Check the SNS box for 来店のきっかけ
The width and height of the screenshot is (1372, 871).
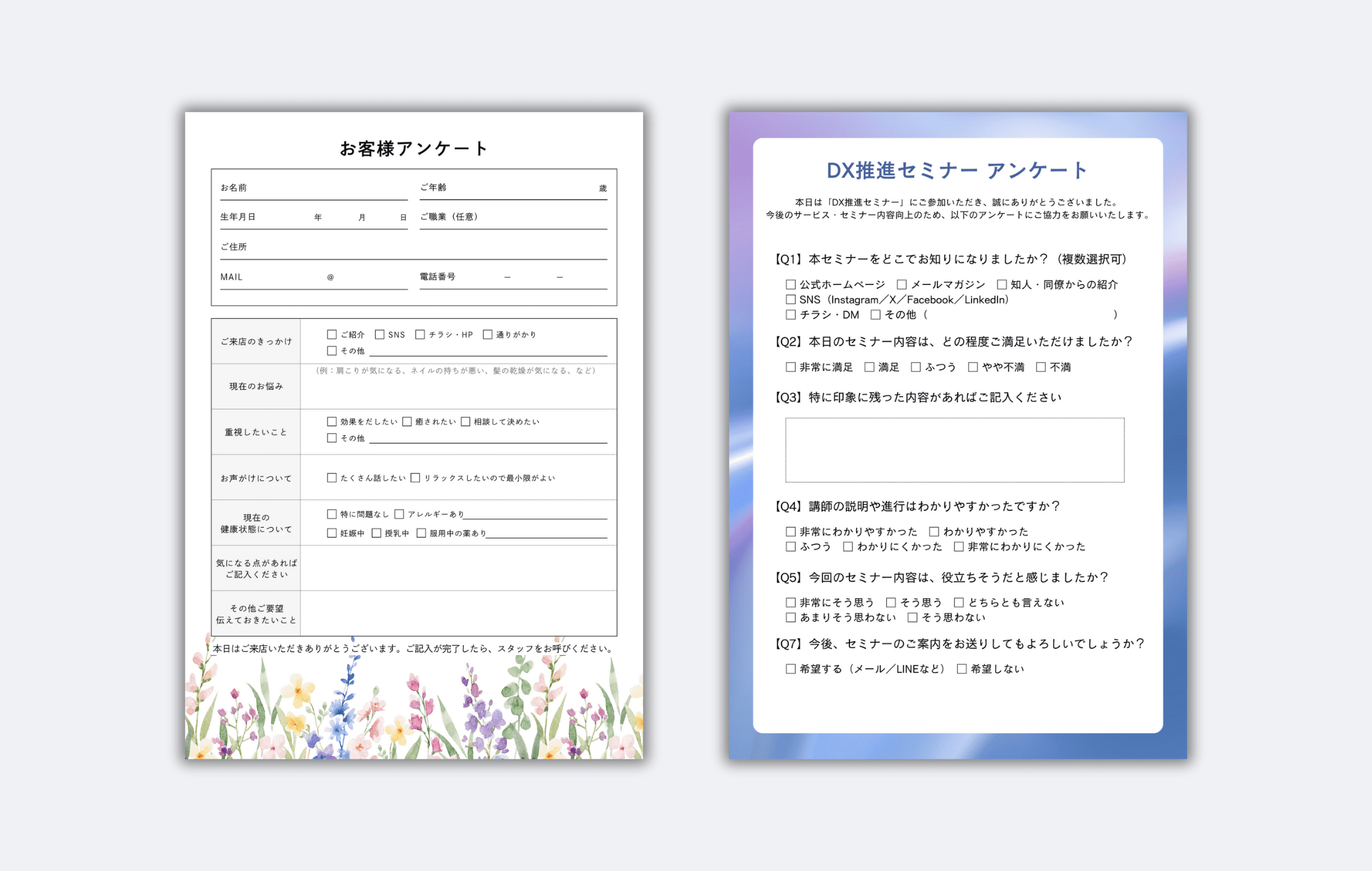tap(380, 333)
